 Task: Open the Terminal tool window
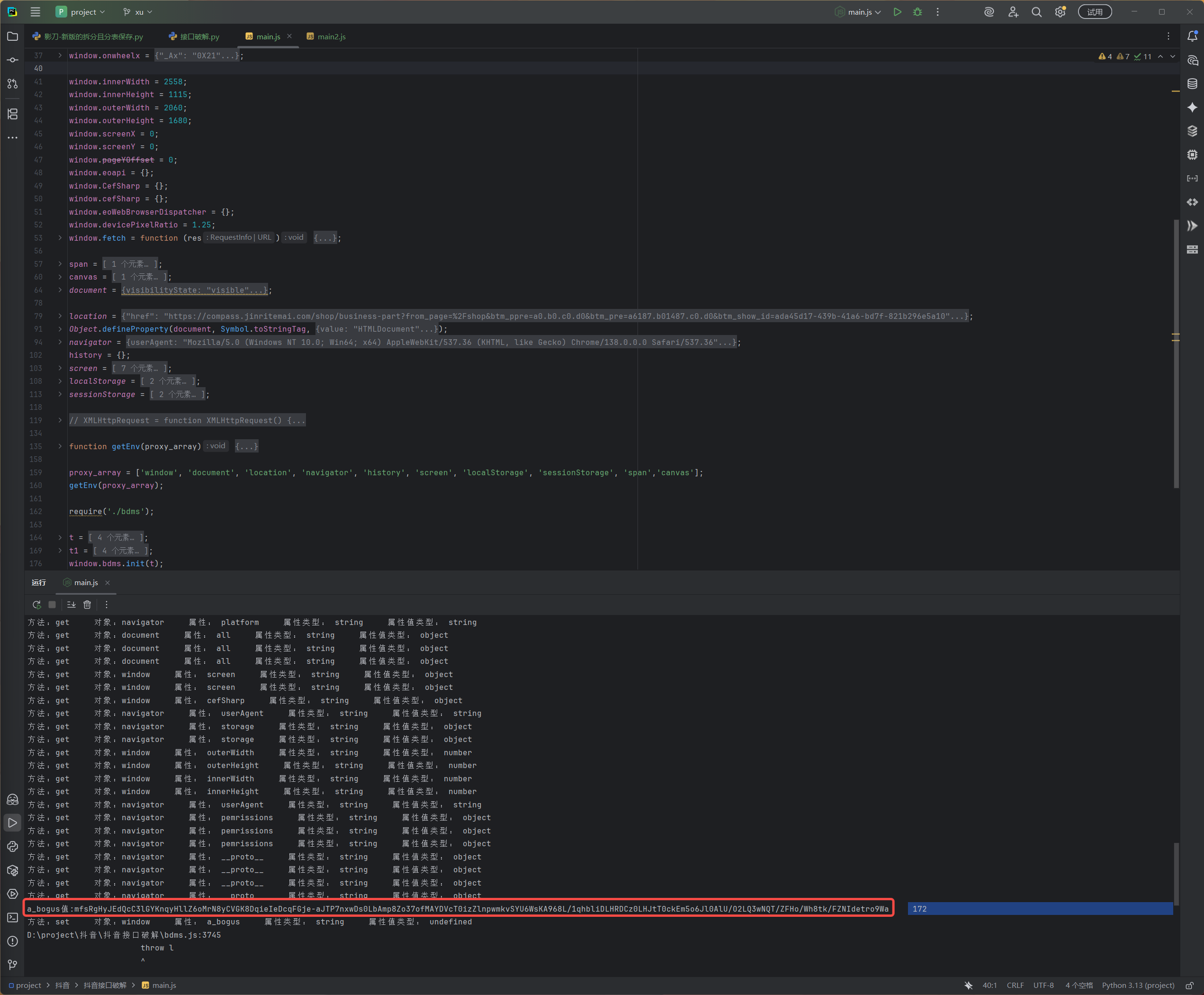click(13, 918)
